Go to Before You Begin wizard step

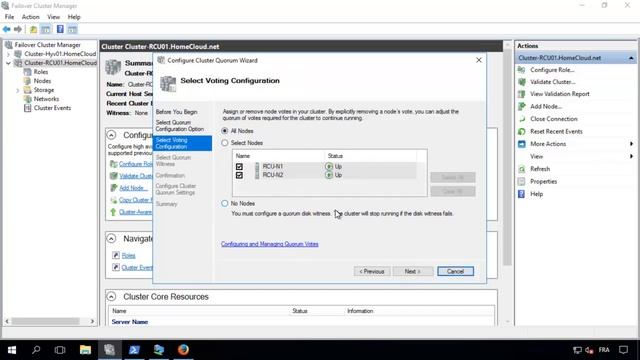(x=177, y=112)
